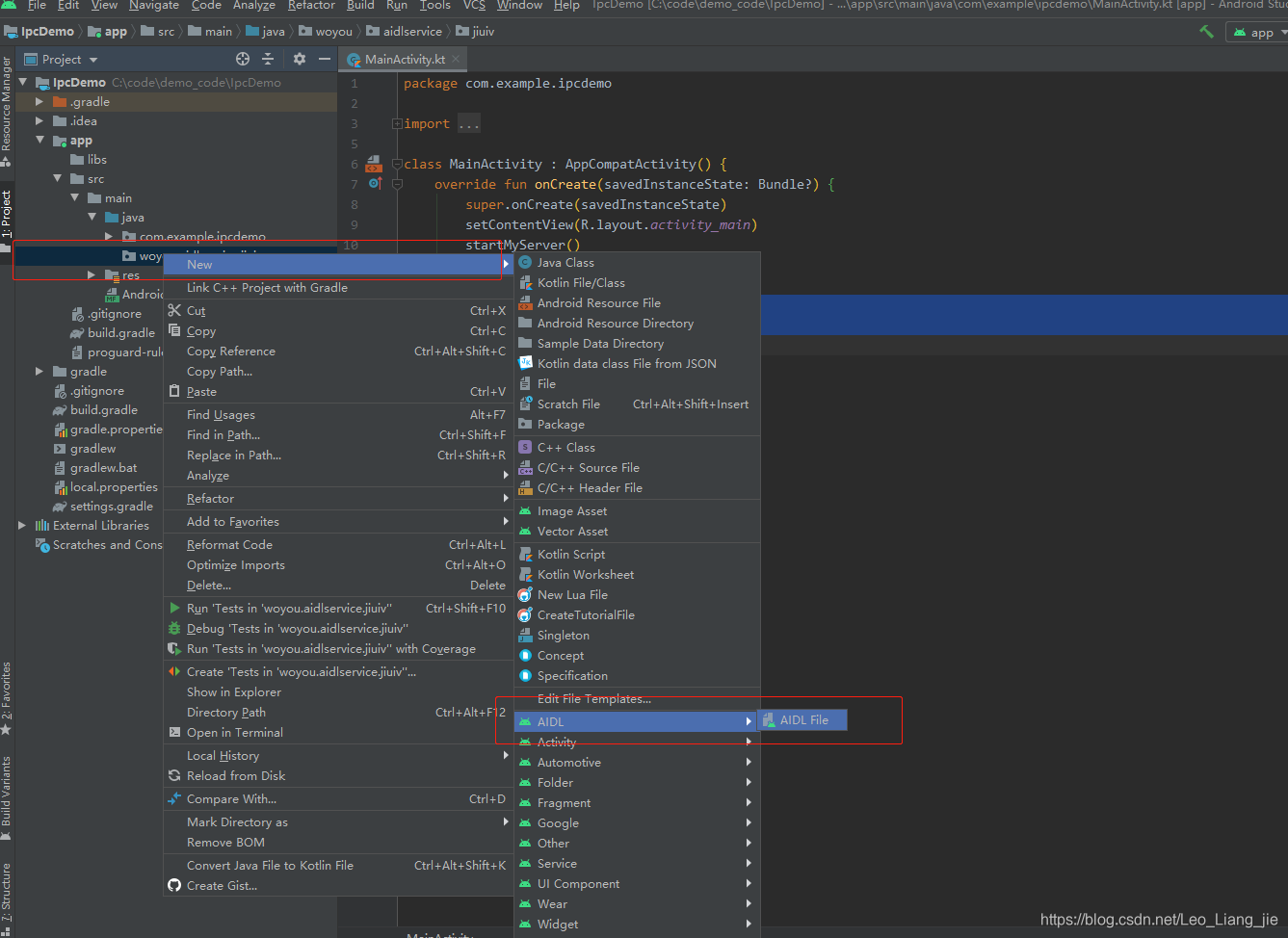This screenshot has height=938, width=1288.
Task: Open the AIDL submenu
Action: coord(637,721)
